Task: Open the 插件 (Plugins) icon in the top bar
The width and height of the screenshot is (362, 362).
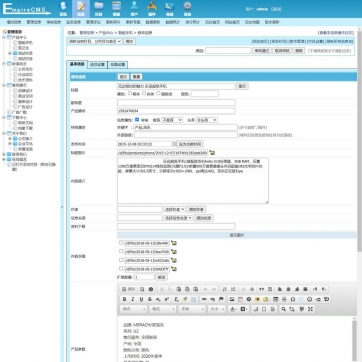Action: tap(152, 8)
